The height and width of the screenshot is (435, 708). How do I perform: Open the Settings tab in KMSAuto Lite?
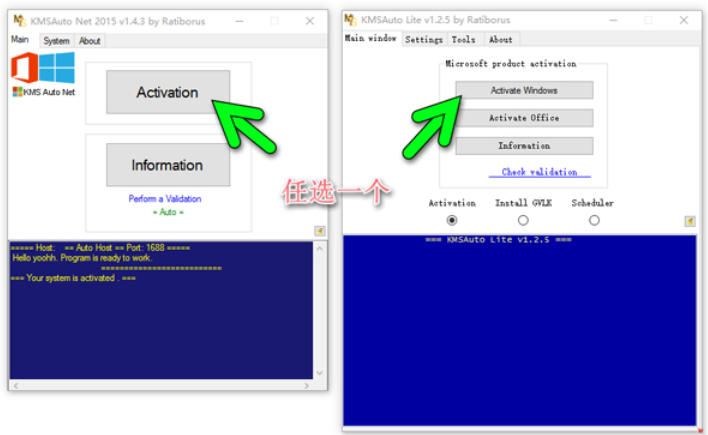pyautogui.click(x=424, y=40)
